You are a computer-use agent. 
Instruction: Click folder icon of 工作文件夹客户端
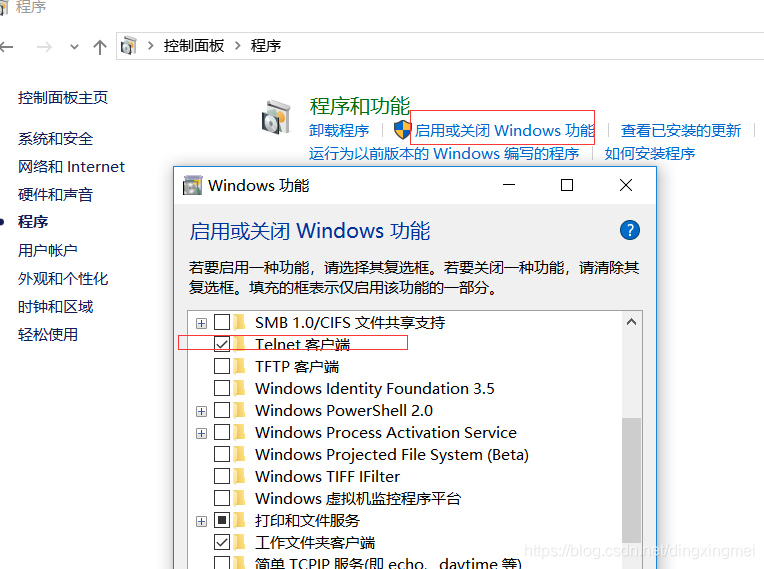click(x=239, y=542)
